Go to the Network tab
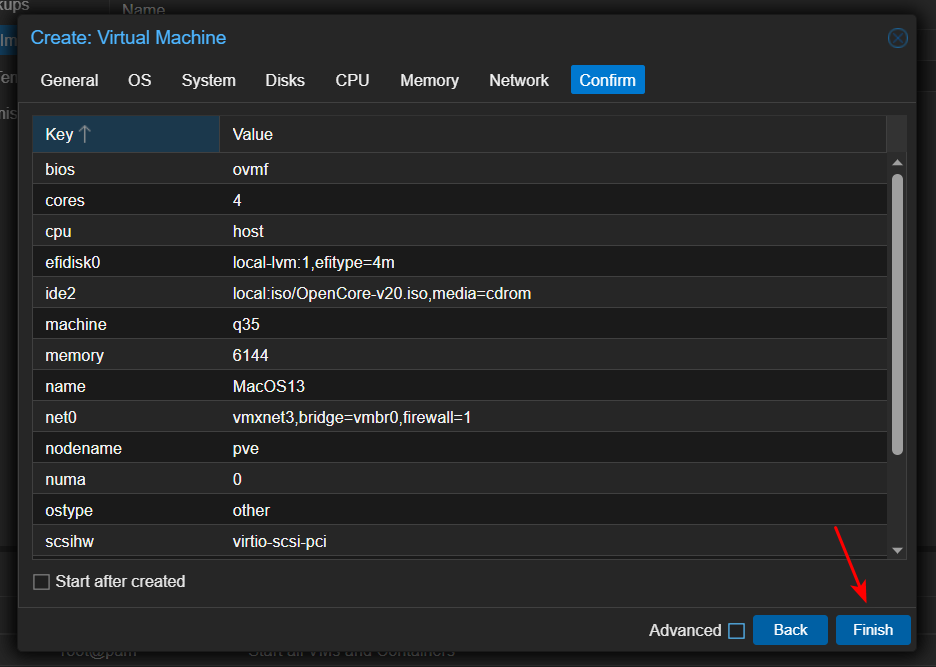The width and height of the screenshot is (936, 667). [x=518, y=80]
